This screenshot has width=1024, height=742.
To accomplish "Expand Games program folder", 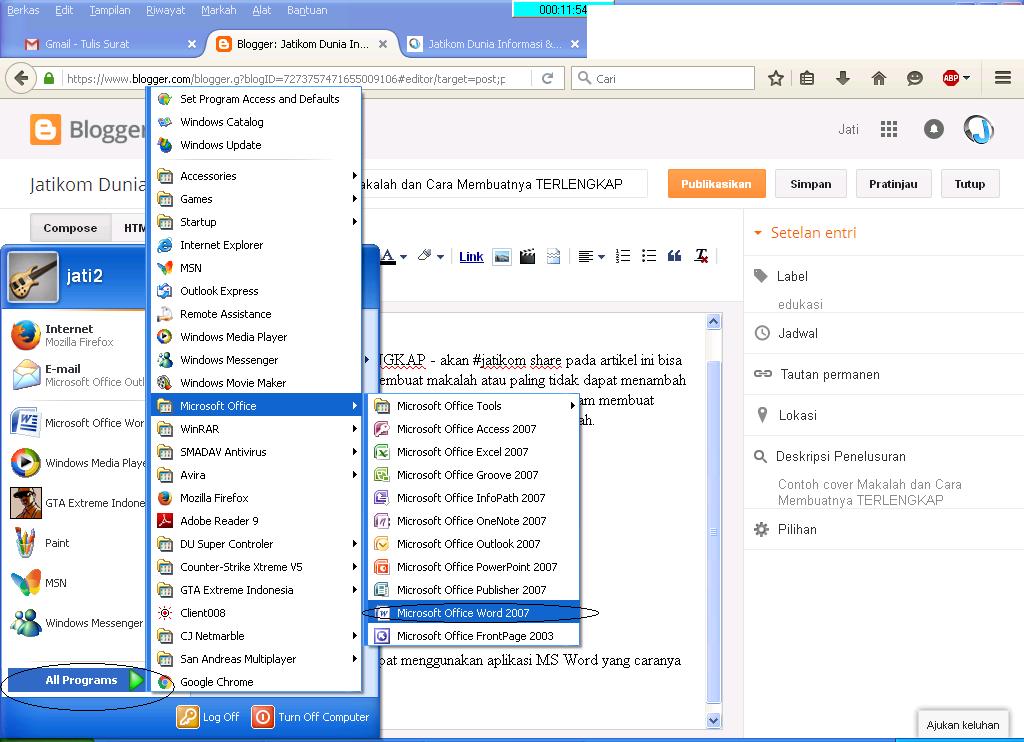I will coord(256,199).
